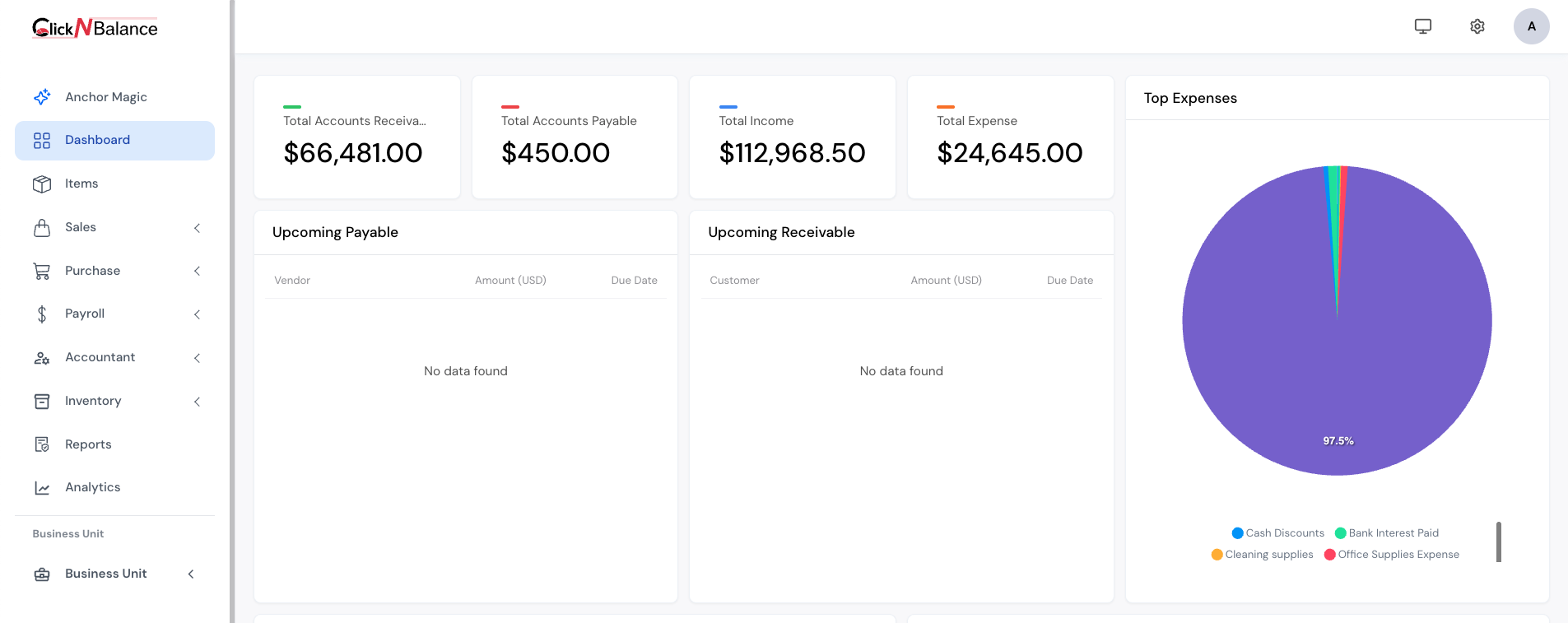Expand the Purchase submenu chevron

(x=198, y=271)
